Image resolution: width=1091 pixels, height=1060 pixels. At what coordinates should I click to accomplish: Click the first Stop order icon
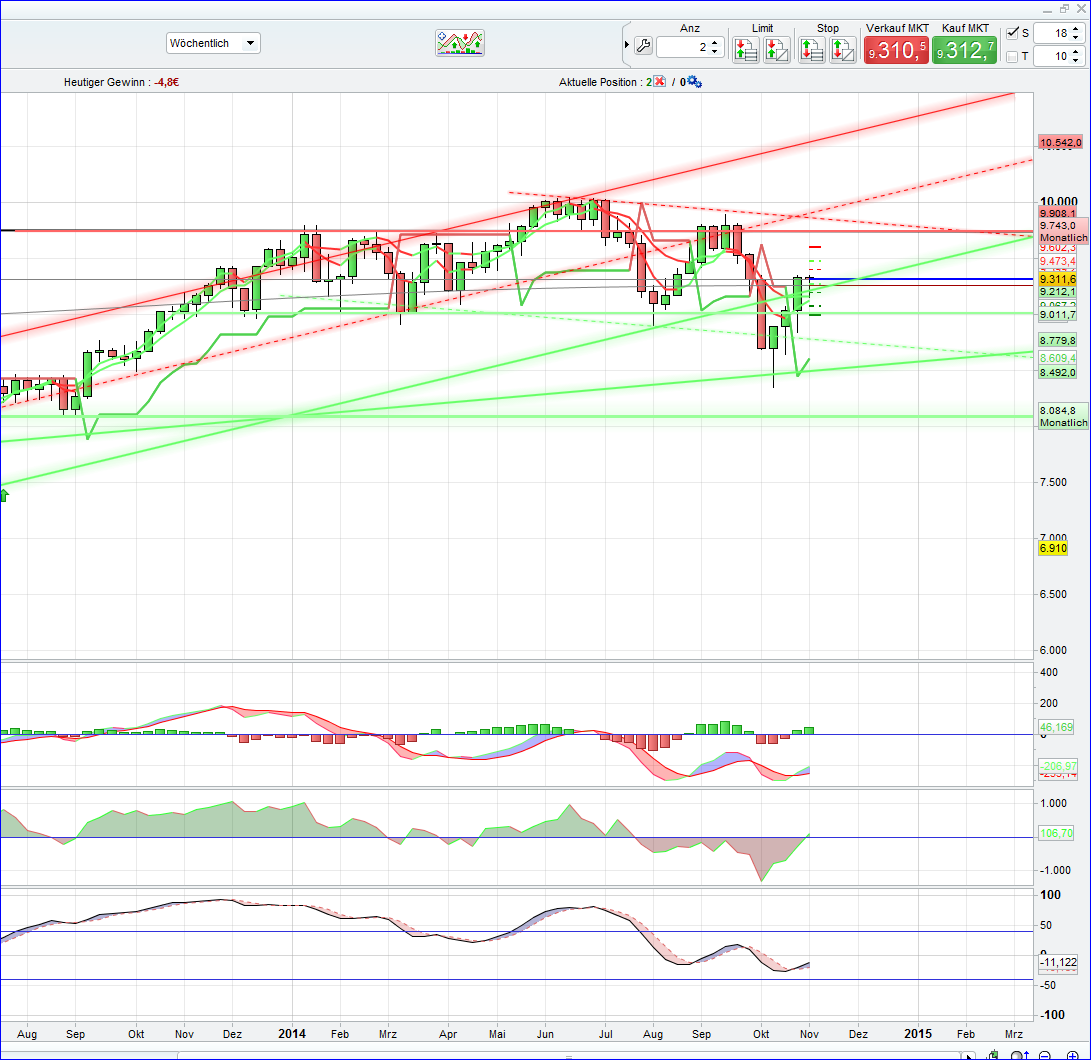(x=811, y=49)
